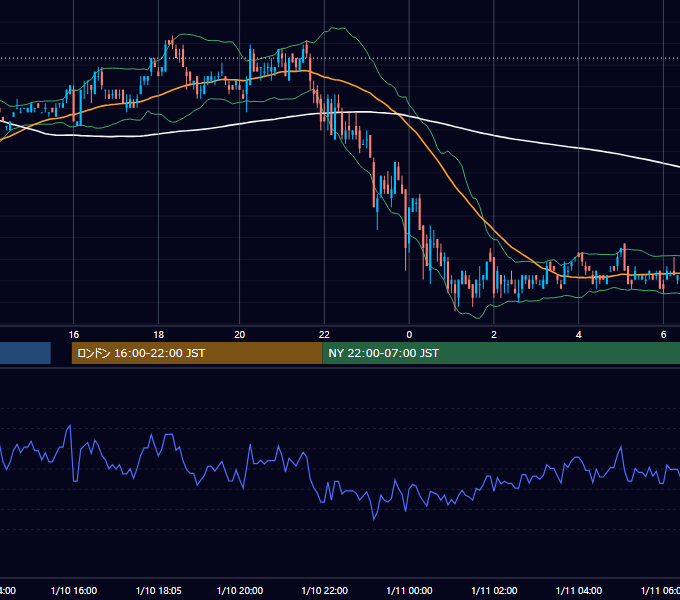Select the ロンドン 16:00-22:00 JST session bar

click(x=197, y=353)
